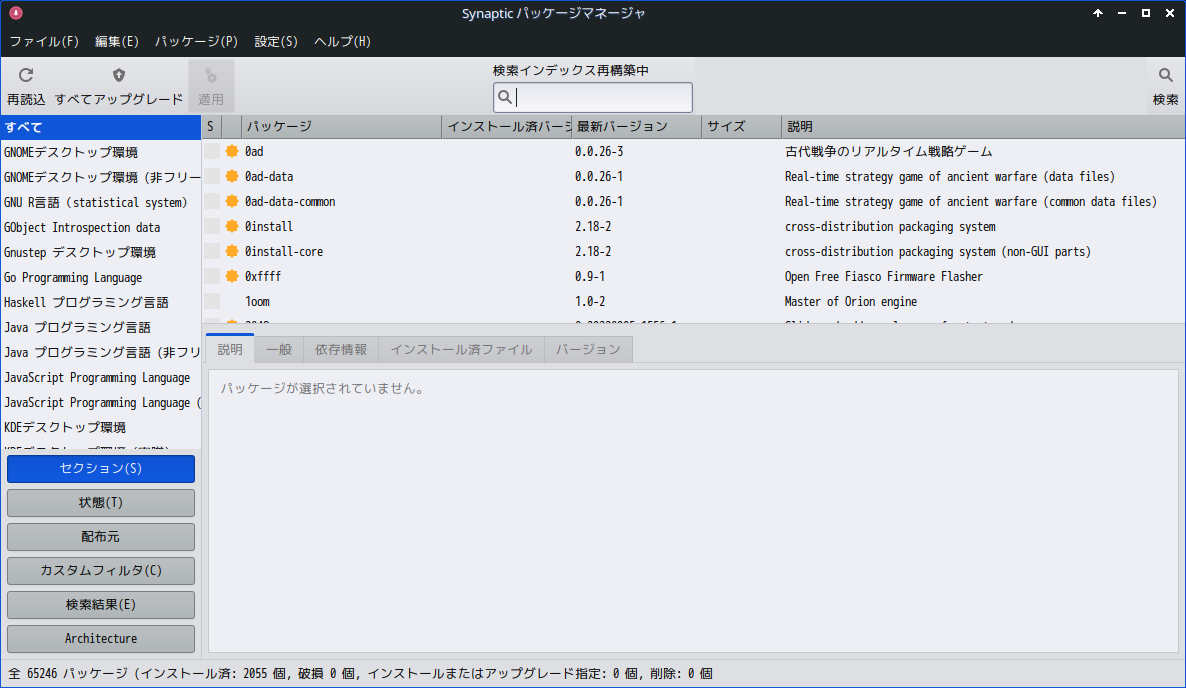The image size is (1186, 688).
Task: Select Go Programming Language section
Action: [x=101, y=277]
